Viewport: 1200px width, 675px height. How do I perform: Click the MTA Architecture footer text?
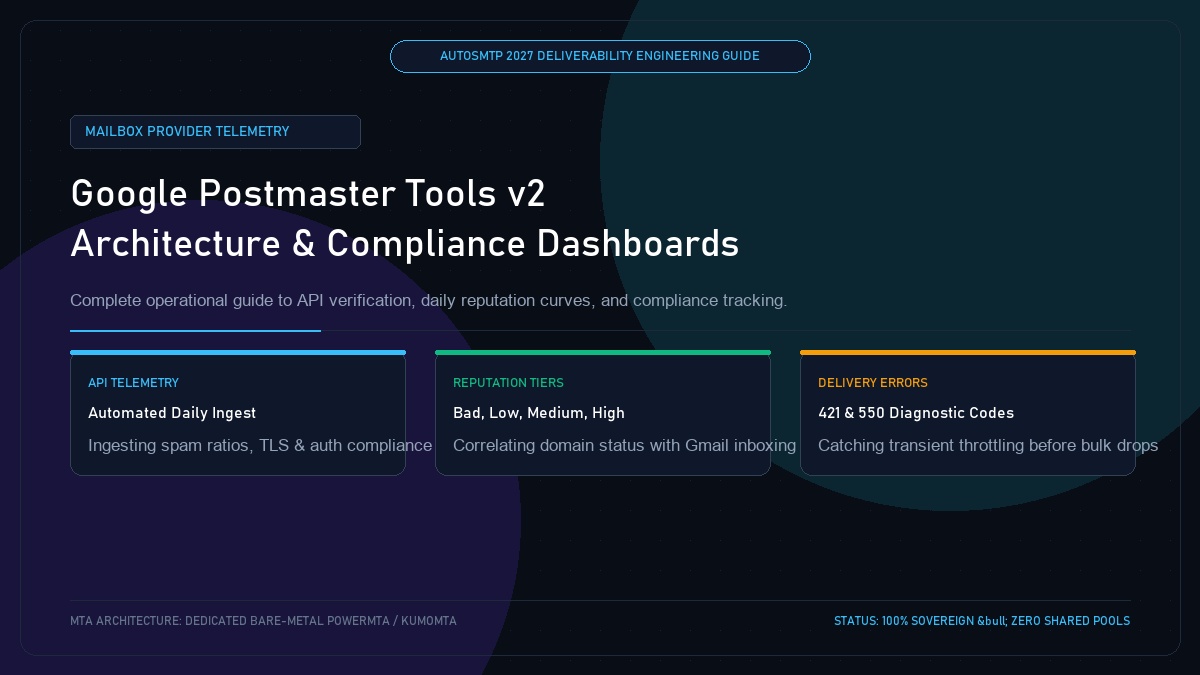[263, 621]
